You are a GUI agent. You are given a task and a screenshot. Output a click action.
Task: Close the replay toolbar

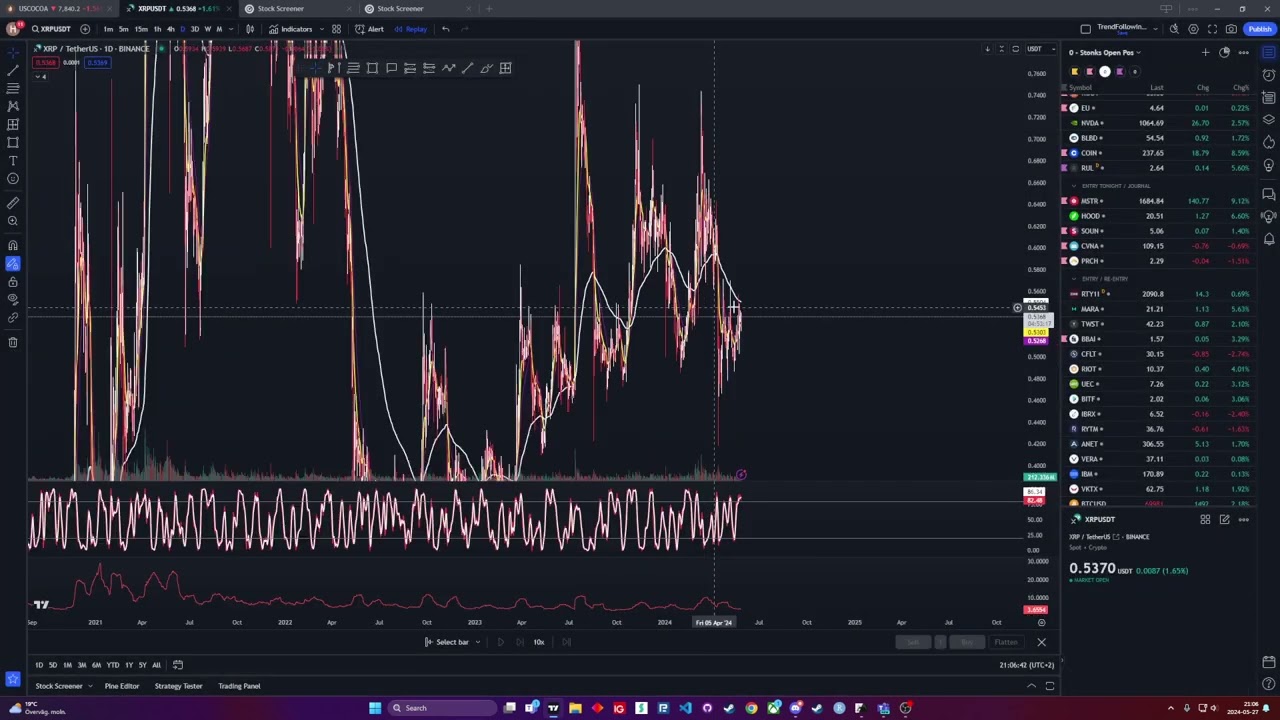[1041, 642]
